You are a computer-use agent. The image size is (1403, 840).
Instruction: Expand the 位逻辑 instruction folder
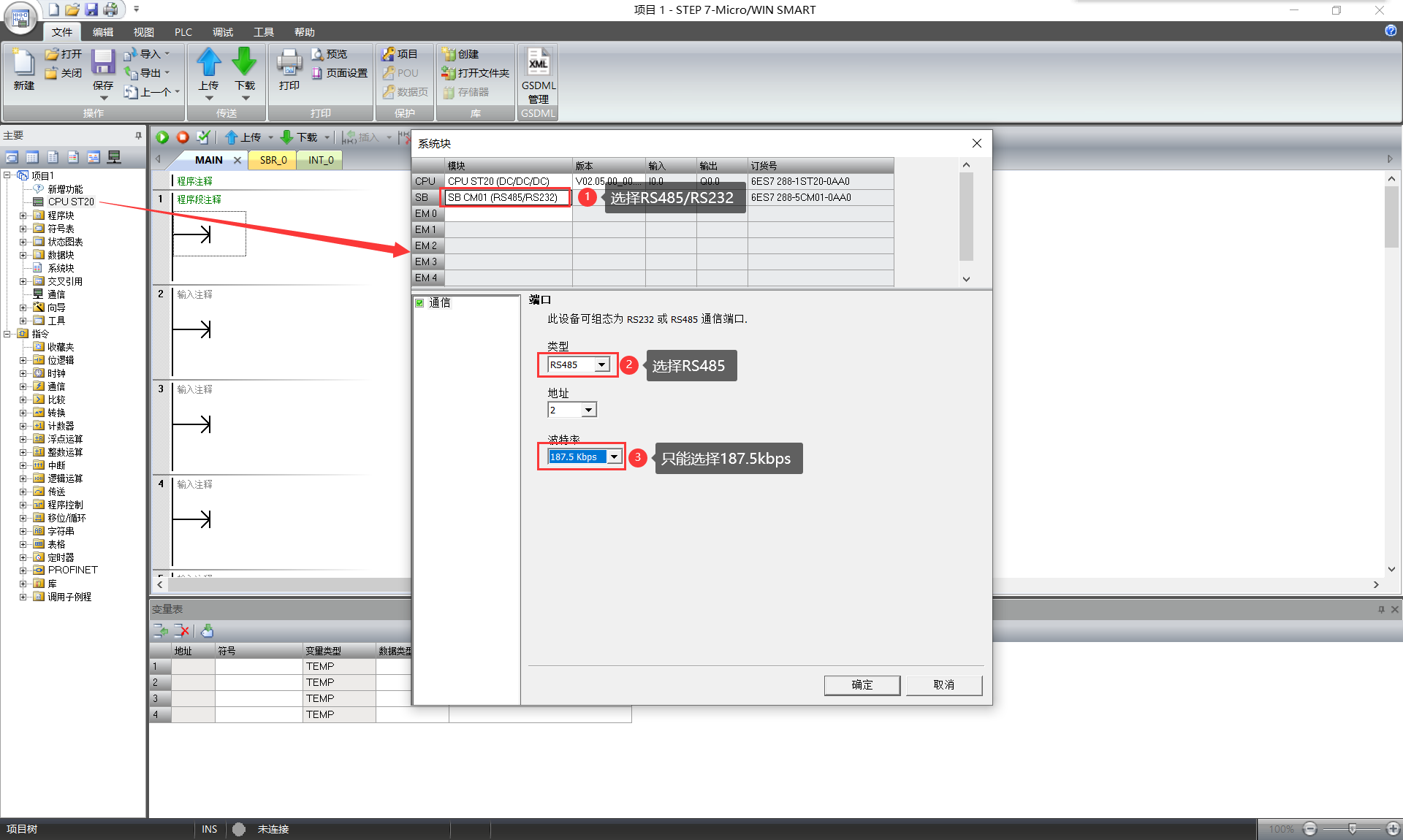pos(23,360)
